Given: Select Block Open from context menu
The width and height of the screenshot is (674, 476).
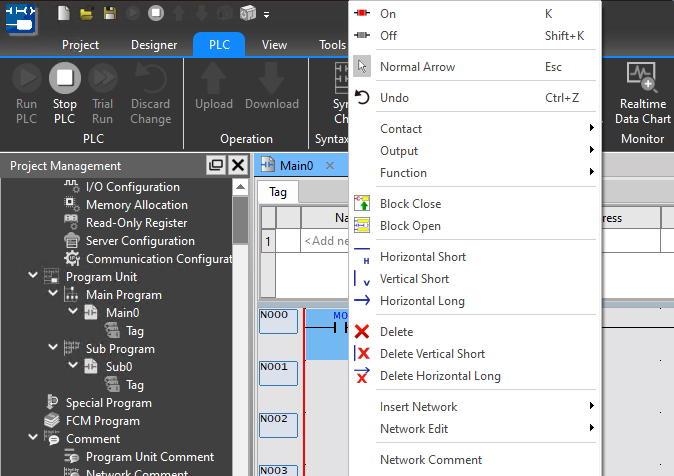Looking at the screenshot, I should pyautogui.click(x=410, y=226).
